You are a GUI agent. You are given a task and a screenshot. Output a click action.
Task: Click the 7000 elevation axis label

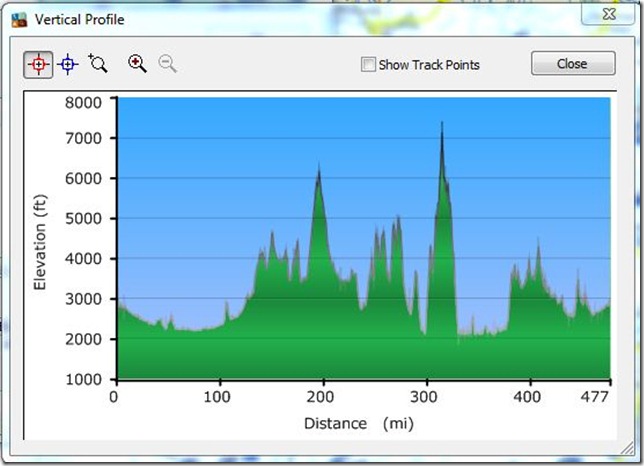click(83, 138)
